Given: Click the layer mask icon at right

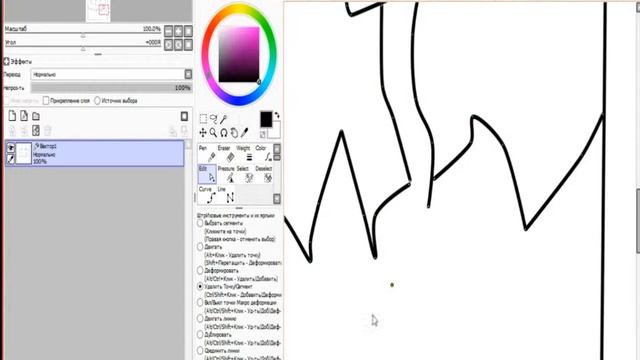Looking at the screenshot, I should [x=184, y=116].
